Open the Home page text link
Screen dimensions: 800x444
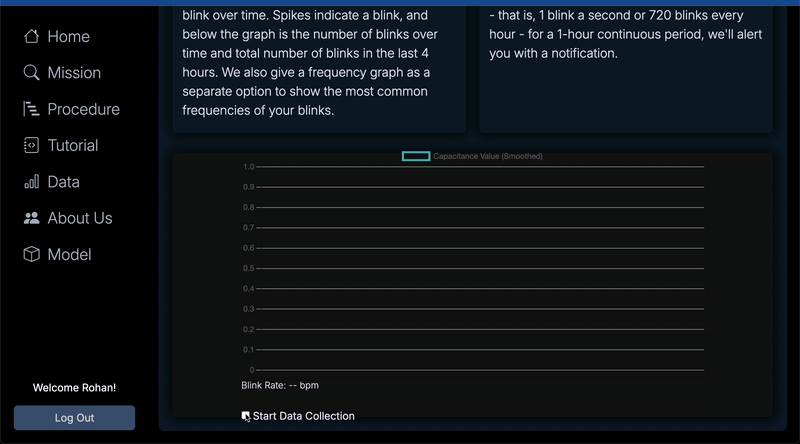tap(68, 36)
